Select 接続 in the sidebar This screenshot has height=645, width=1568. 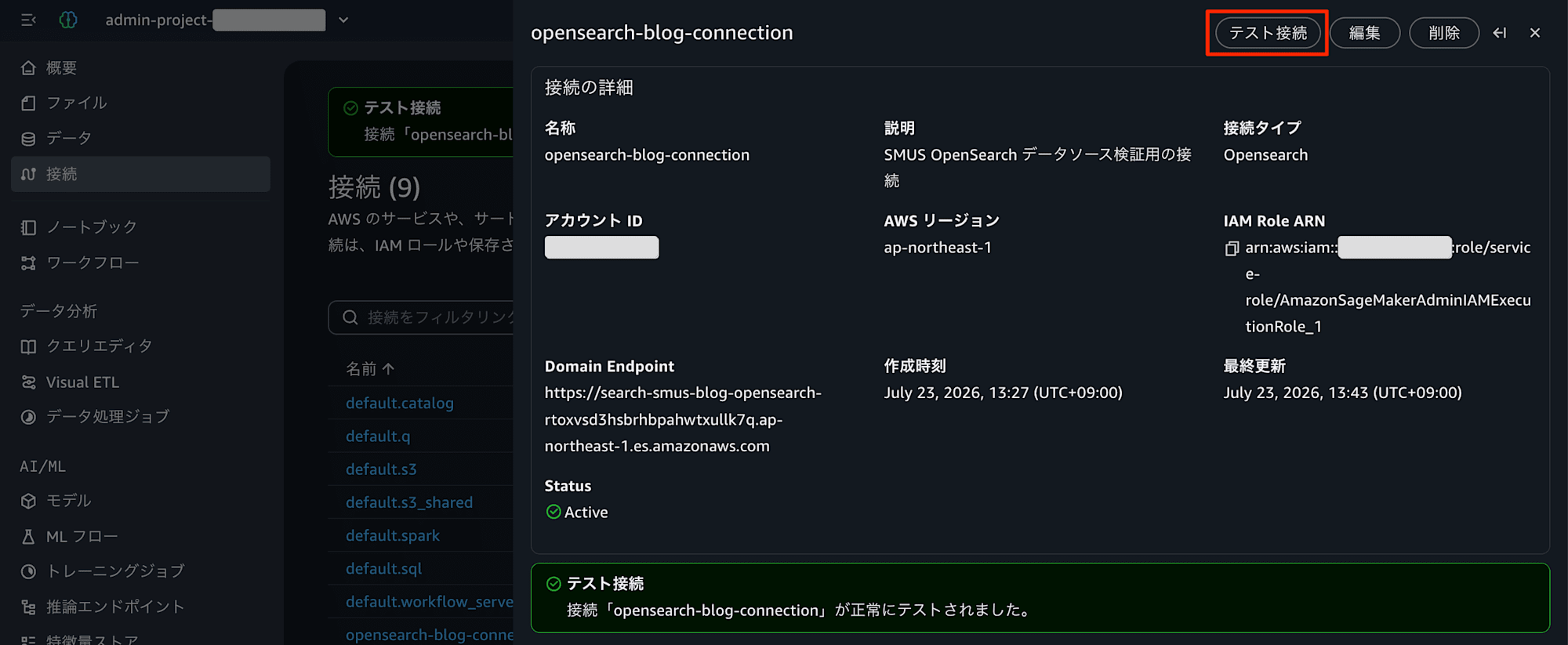[140, 173]
